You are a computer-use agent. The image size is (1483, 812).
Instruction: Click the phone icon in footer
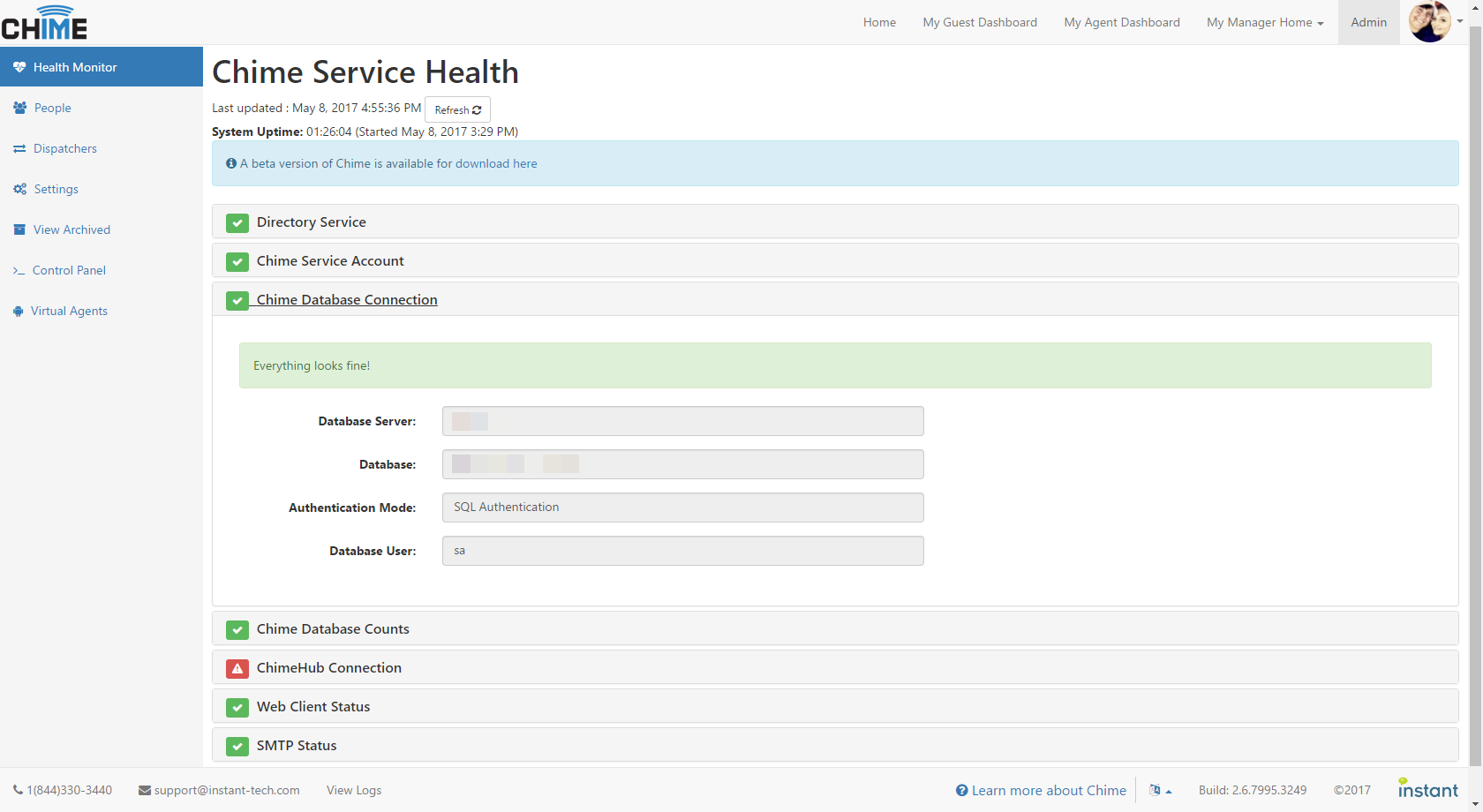(19, 790)
